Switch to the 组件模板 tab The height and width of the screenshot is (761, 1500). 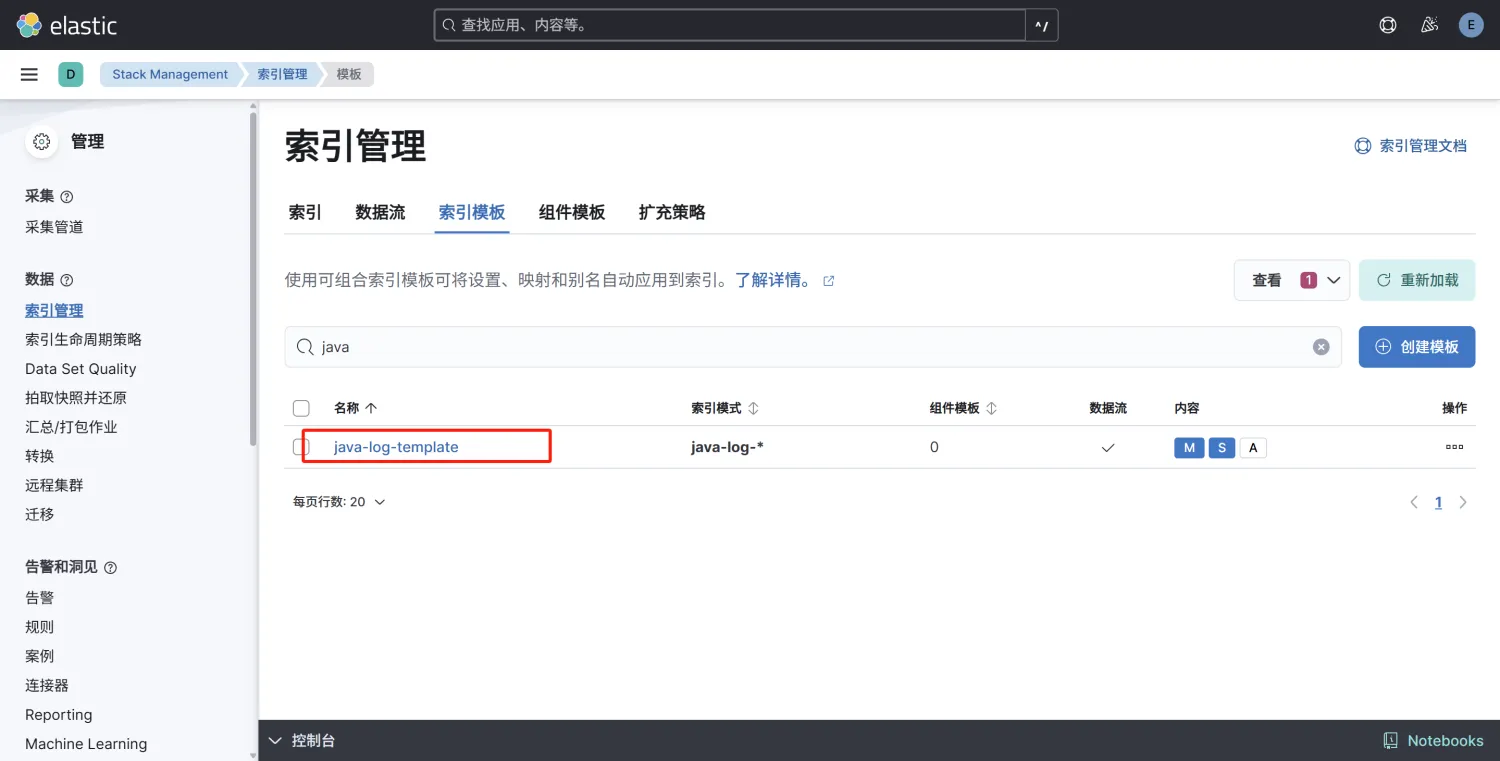pyautogui.click(x=571, y=212)
